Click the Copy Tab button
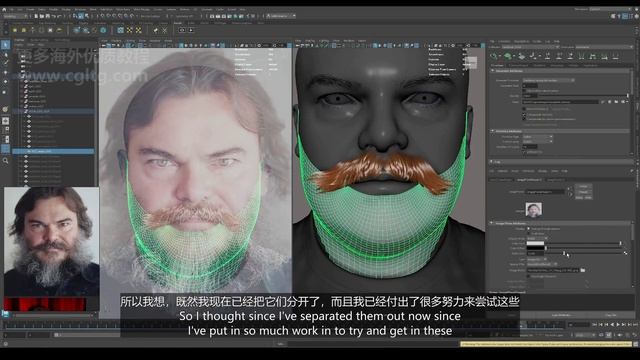Viewport: 640px width, 360px height. click(x=610, y=315)
